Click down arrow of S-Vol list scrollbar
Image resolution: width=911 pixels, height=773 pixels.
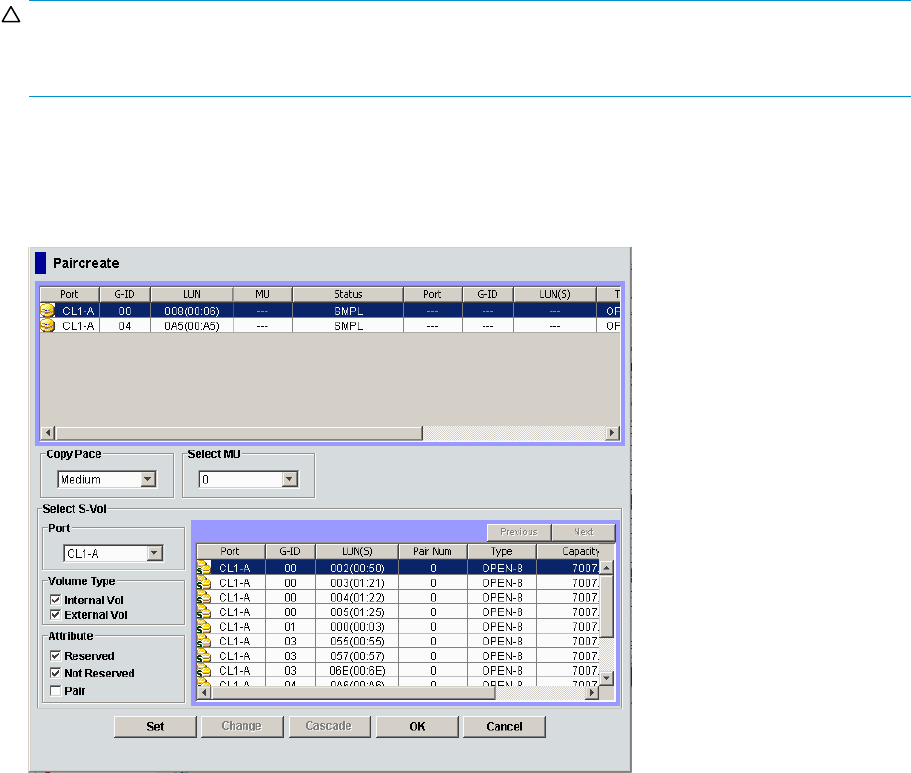606,679
